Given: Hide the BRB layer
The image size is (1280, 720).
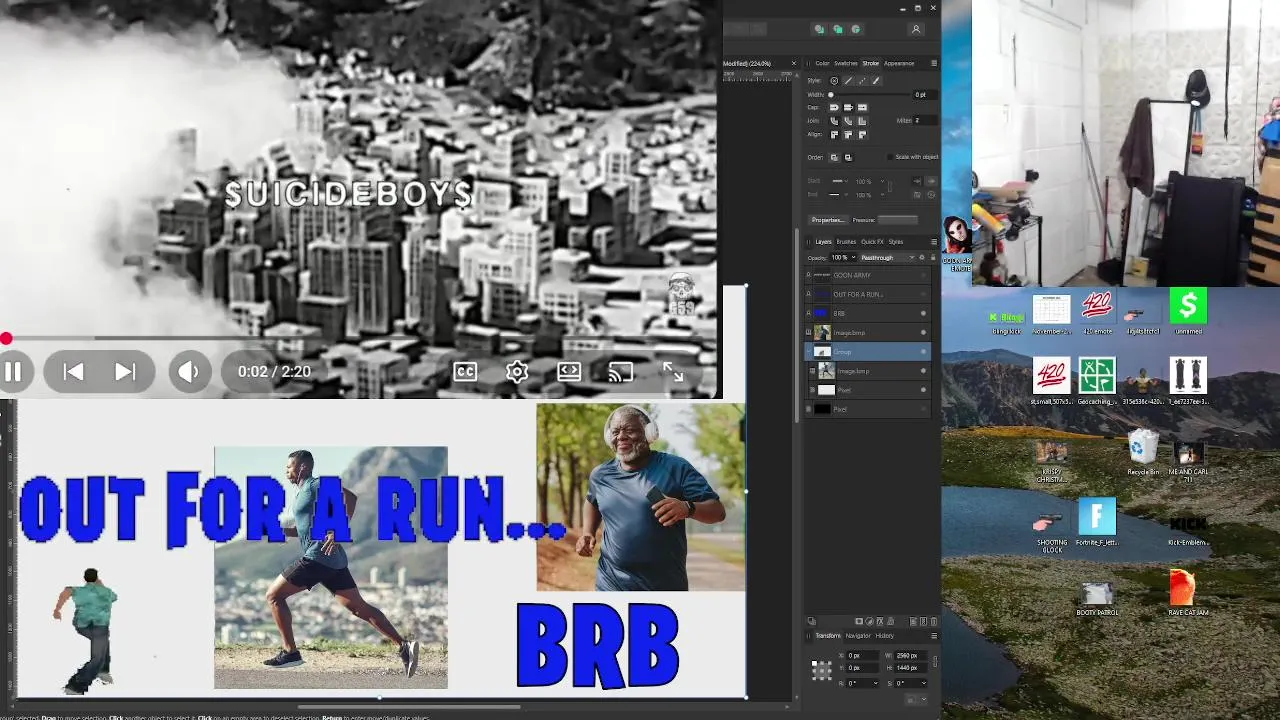Looking at the screenshot, I should (923, 313).
